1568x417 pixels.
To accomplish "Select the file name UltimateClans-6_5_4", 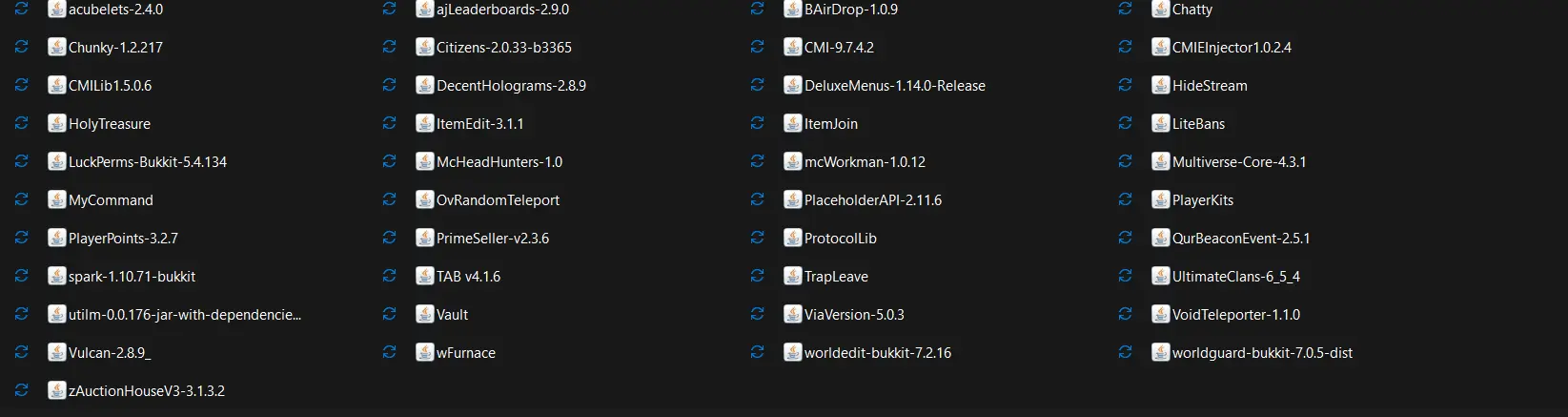I will [1236, 277].
